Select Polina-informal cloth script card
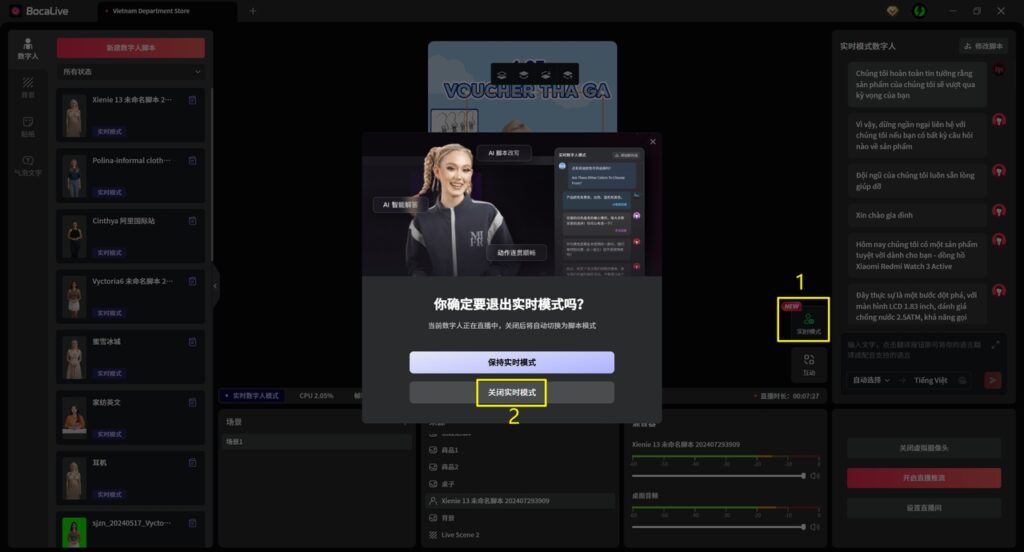This screenshot has height=552, width=1024. [131, 176]
